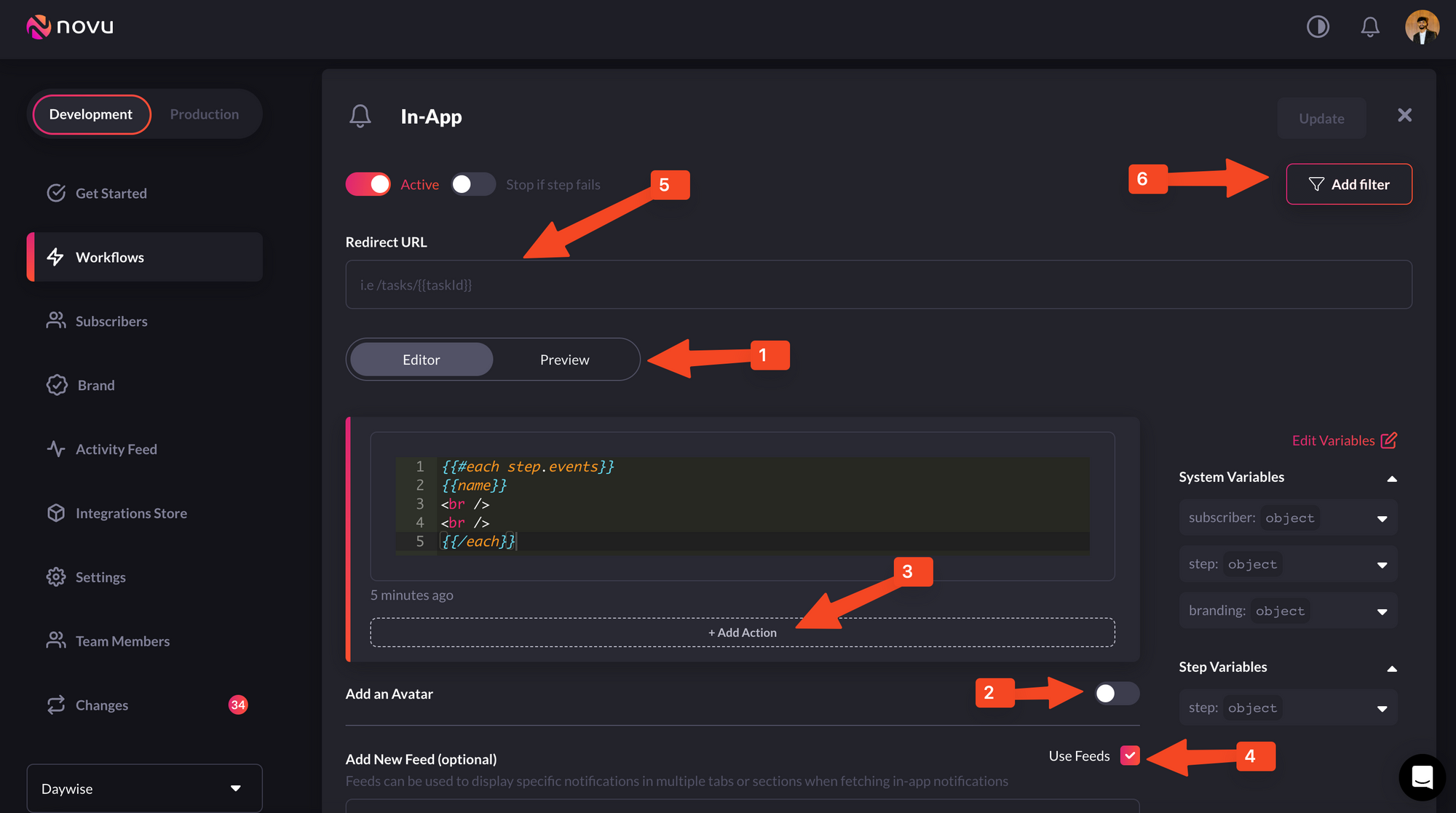Click the Edit Variables pencil icon
The width and height of the screenshot is (1456, 813).
click(x=1389, y=440)
